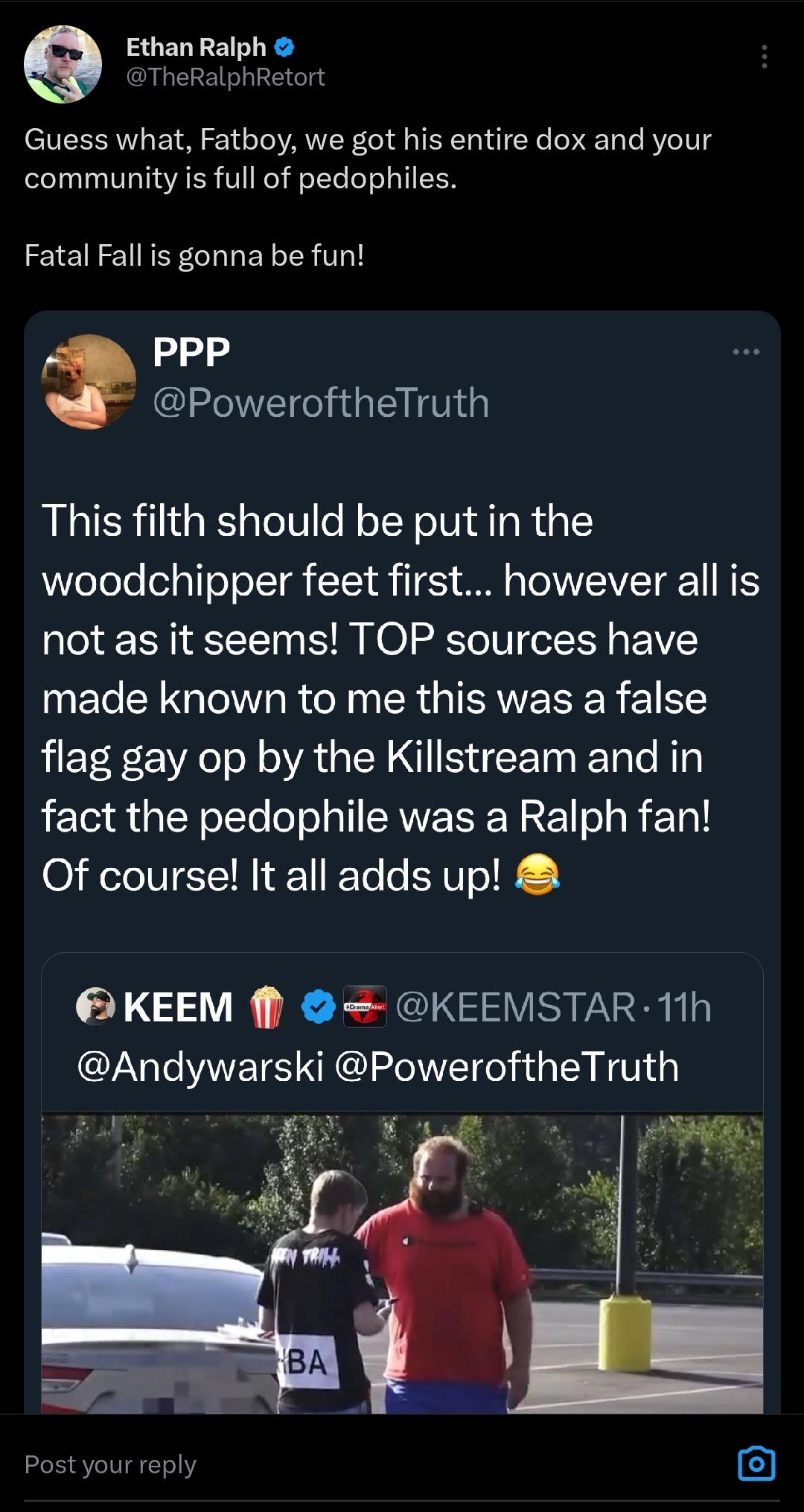This screenshot has height=1512, width=804.
Task: Focus the Post your reply field
Action: click(372, 1464)
